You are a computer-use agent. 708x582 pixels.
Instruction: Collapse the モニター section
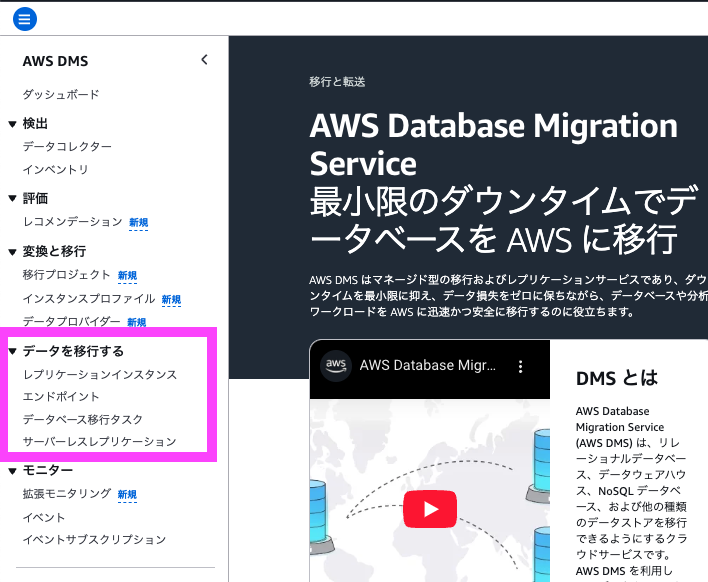pos(13,471)
